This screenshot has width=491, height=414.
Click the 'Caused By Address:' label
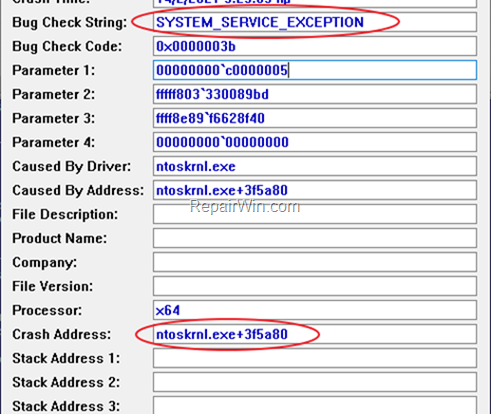78,191
